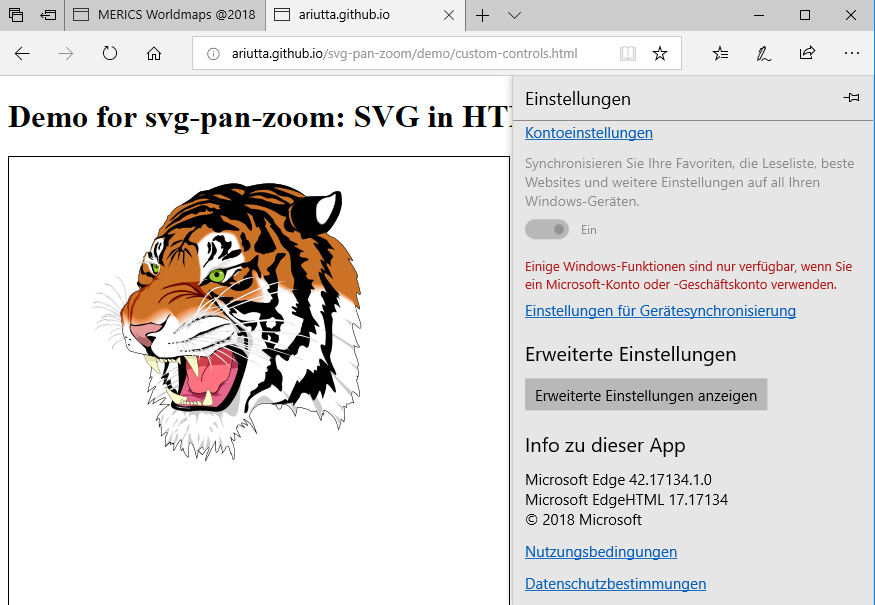
Task: Open Datenschutzbestimmungen
Action: tap(615, 583)
